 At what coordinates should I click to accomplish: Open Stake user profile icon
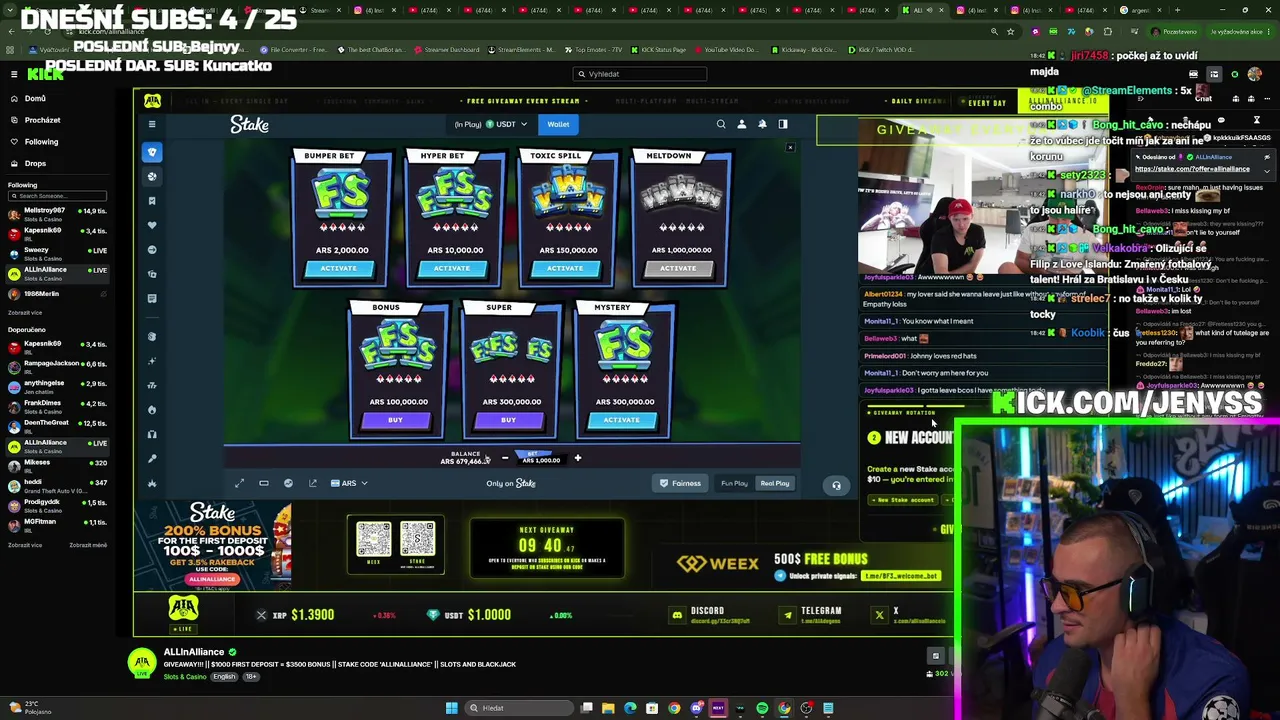742,124
